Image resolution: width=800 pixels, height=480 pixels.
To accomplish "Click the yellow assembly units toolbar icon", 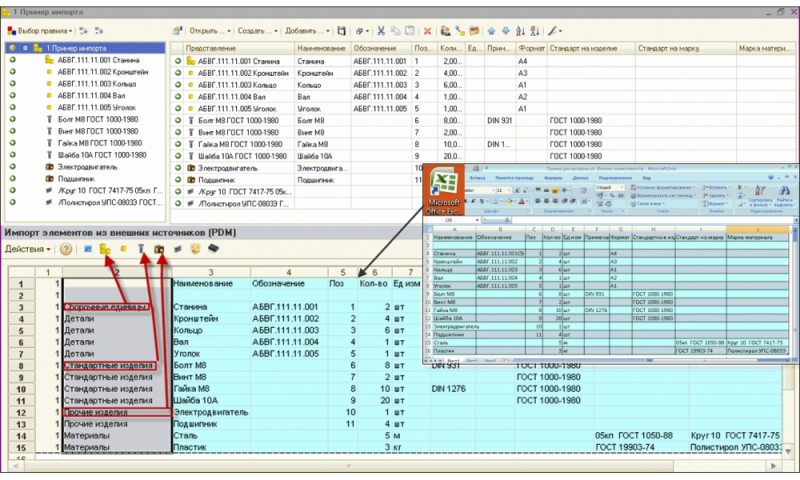I will 104,249.
